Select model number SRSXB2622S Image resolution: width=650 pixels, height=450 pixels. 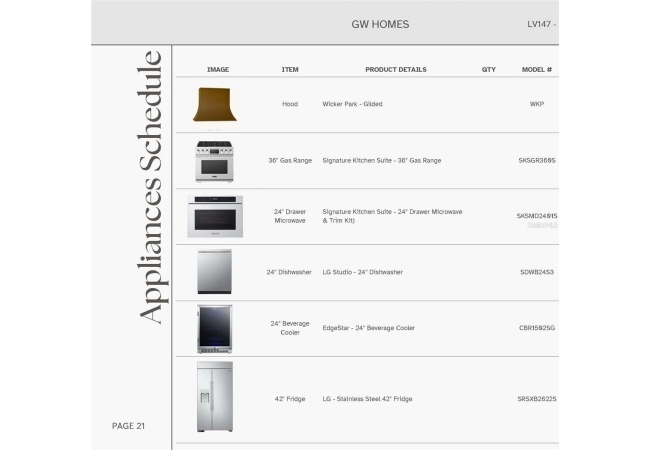point(537,399)
